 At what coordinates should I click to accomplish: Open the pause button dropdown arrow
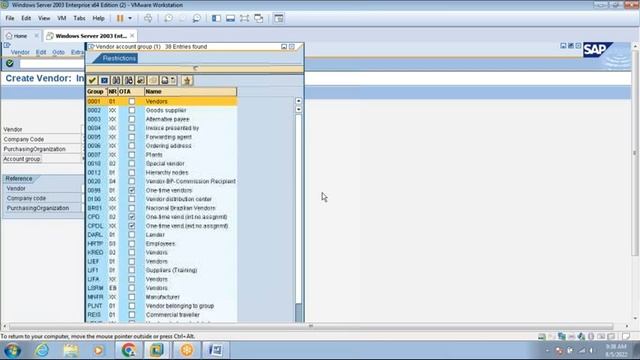point(130,18)
